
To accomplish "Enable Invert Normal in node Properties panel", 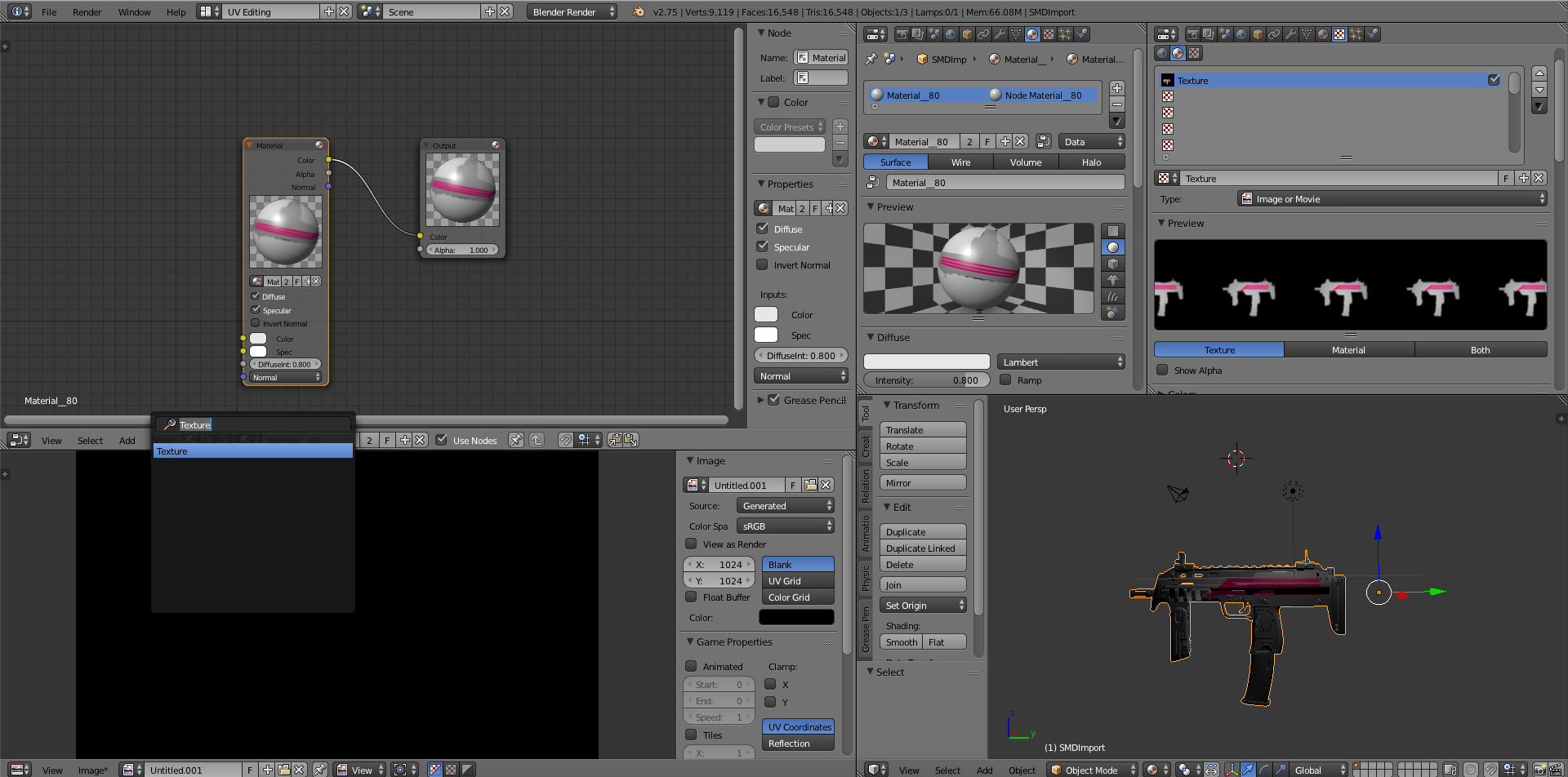I will pyautogui.click(x=762, y=264).
